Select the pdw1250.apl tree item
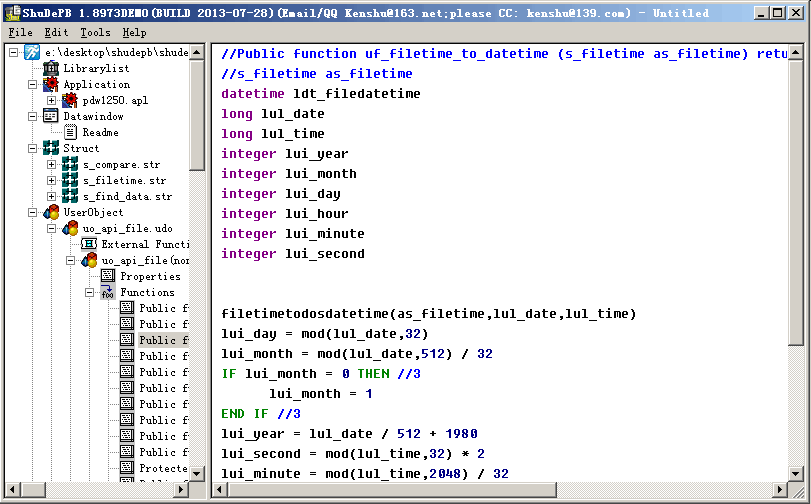This screenshot has height=504, width=811. (115, 100)
